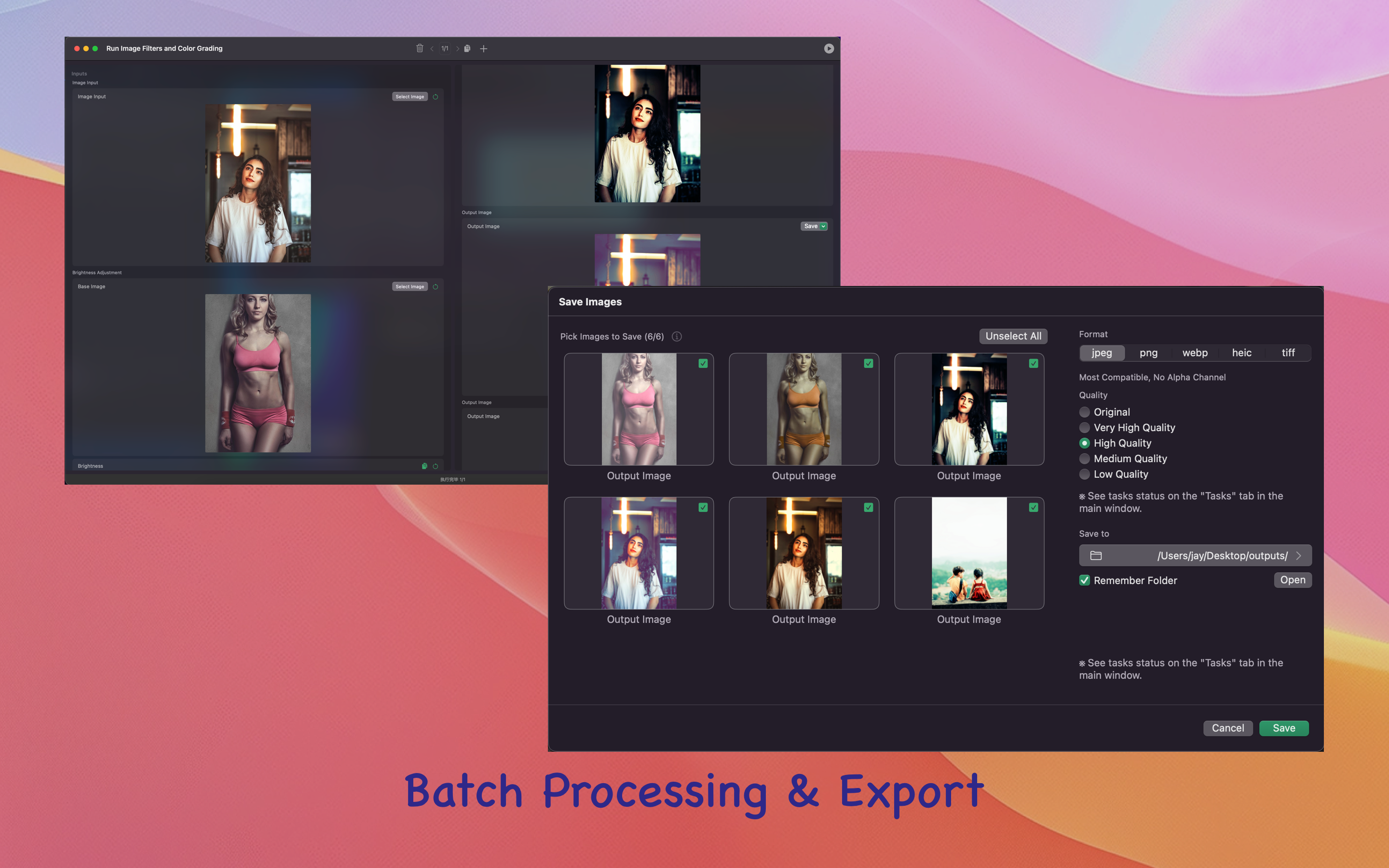Click the /Users/jay/Desktop/outputs/ path field

[1195, 556]
